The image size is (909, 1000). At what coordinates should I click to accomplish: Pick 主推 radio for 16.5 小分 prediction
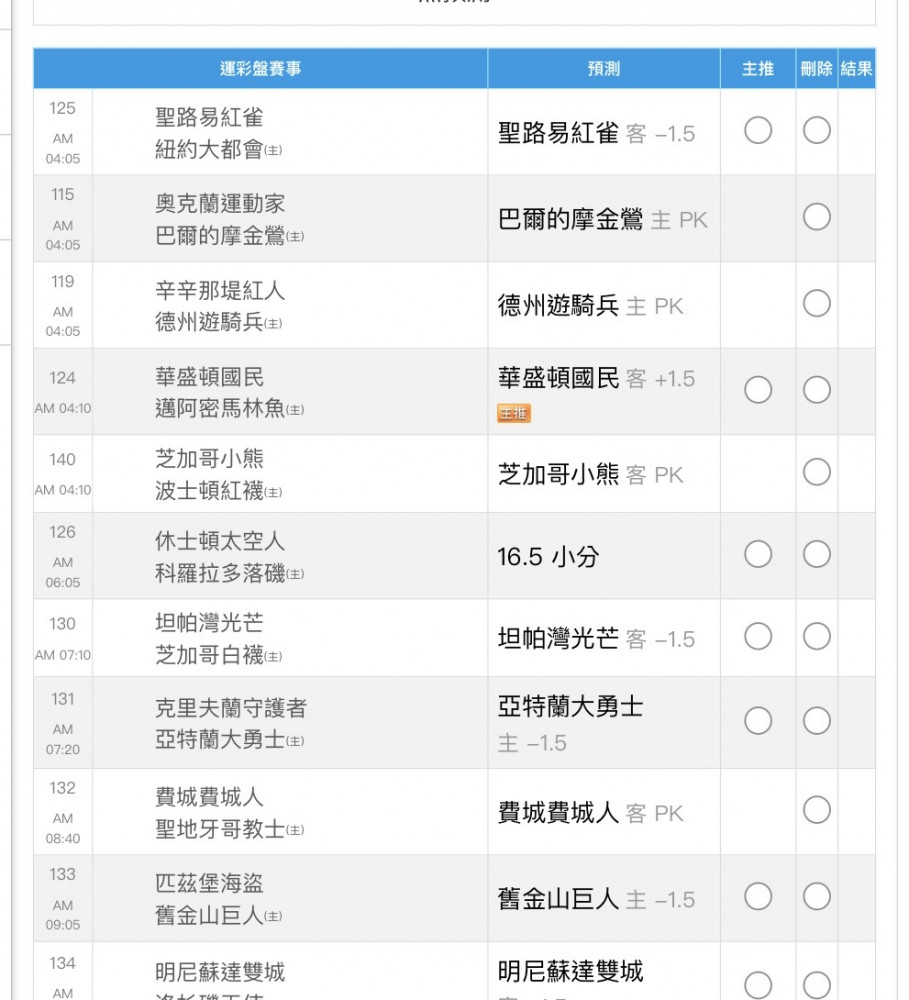pos(758,554)
